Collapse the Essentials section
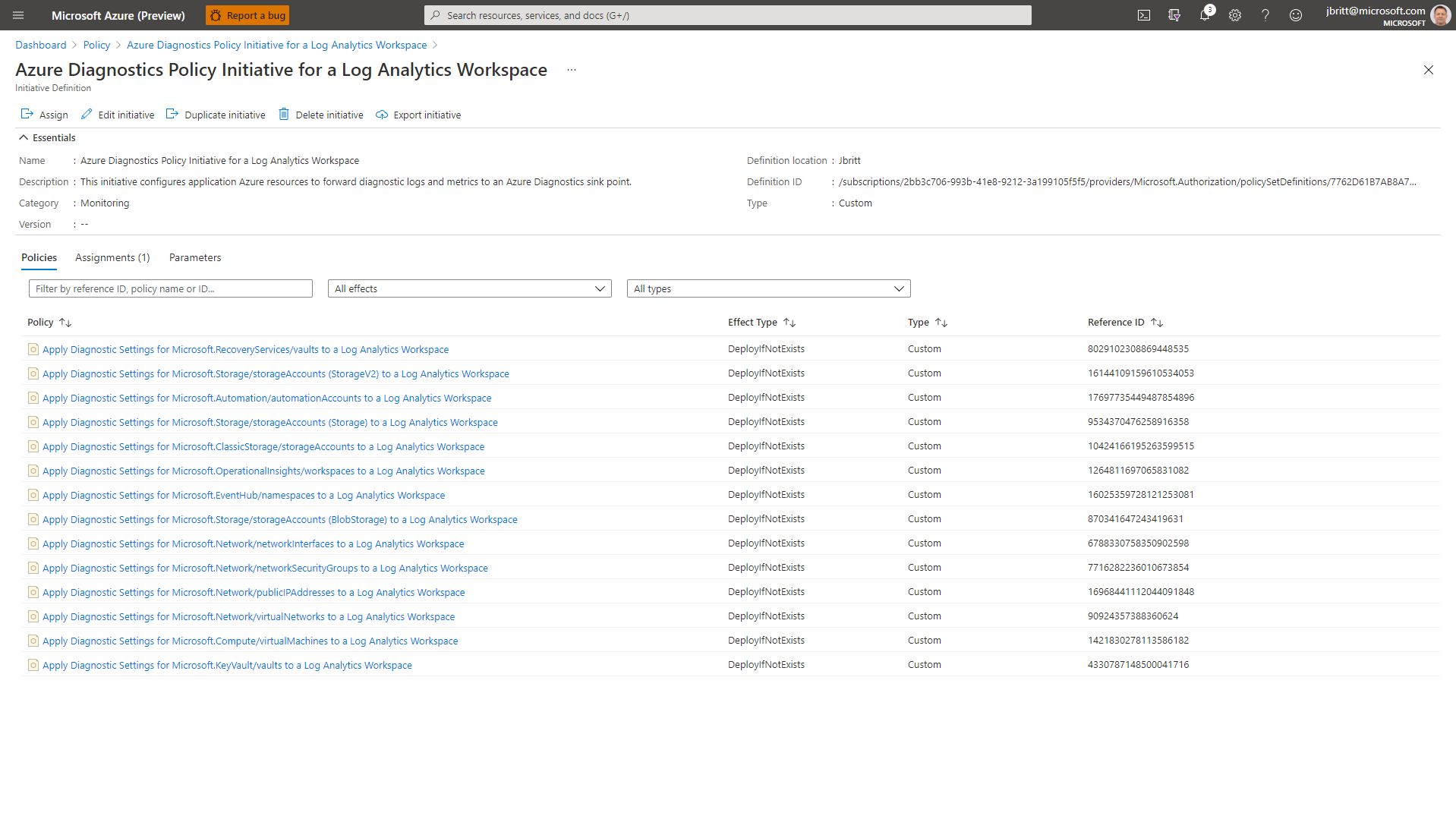This screenshot has height=819, width=1456. (47, 137)
